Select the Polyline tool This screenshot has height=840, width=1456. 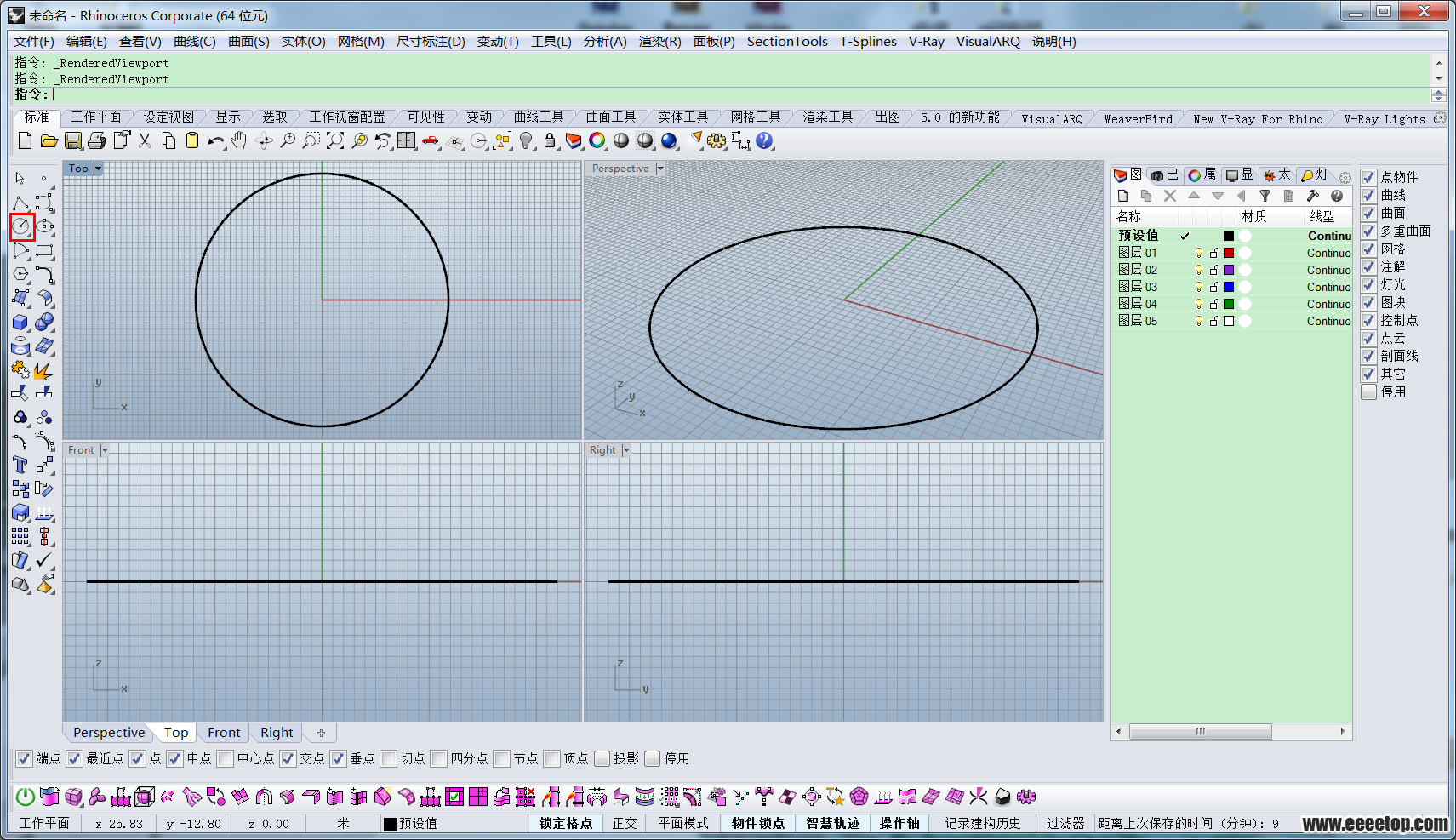(x=21, y=203)
